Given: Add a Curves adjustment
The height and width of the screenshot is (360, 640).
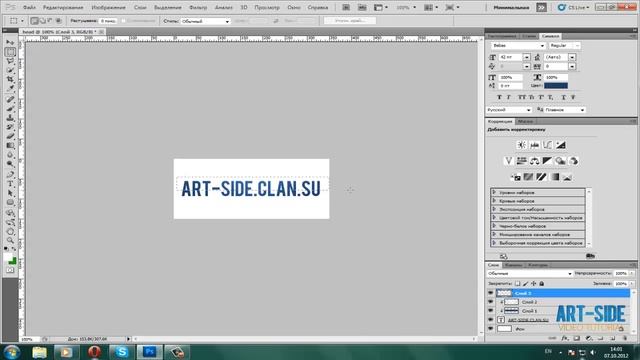Looking at the screenshot, I should click(547, 145).
